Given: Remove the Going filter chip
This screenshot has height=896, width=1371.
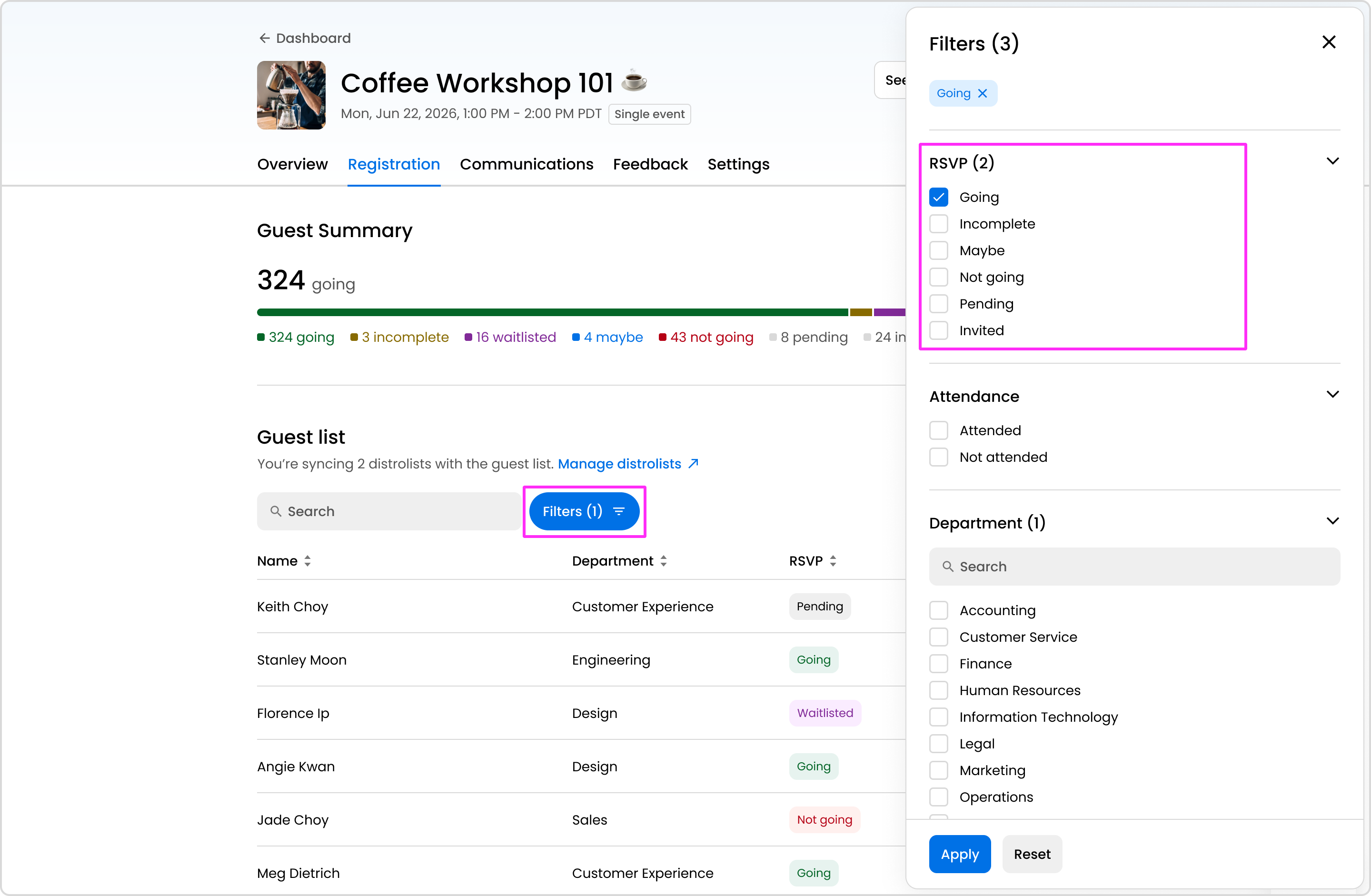Looking at the screenshot, I should (983, 93).
